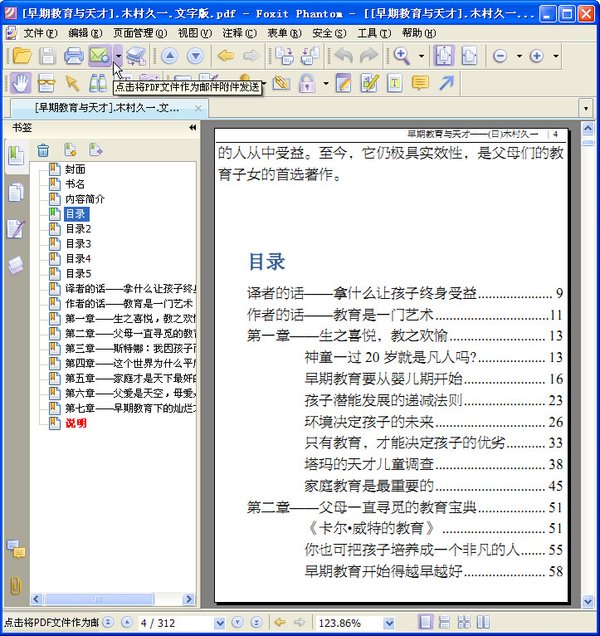Image resolution: width=600 pixels, height=636 pixels.
Task: Open the zoom tool dropdown arrow
Action: (422, 56)
